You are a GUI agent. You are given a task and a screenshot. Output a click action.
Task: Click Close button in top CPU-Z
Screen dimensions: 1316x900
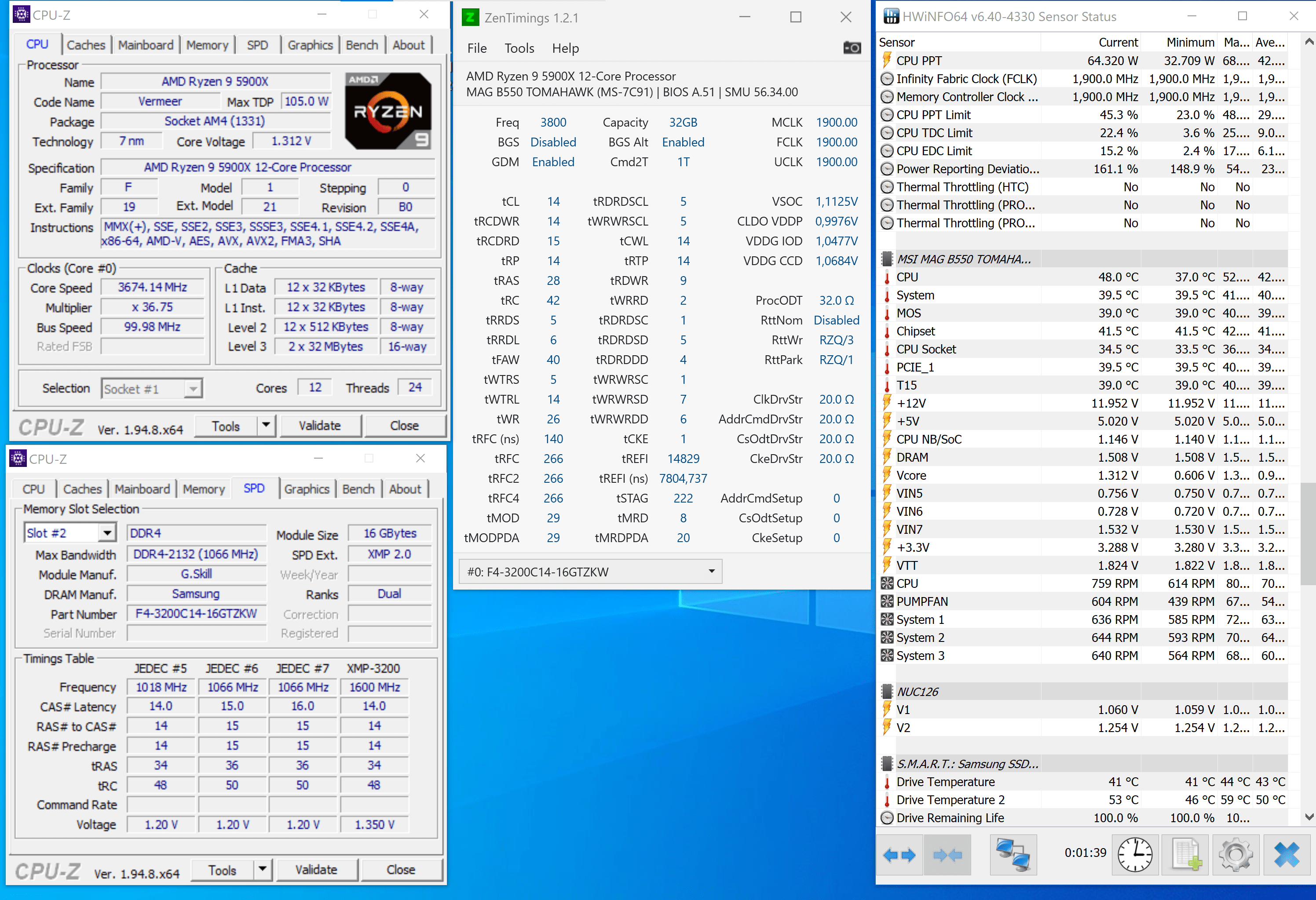point(404,425)
